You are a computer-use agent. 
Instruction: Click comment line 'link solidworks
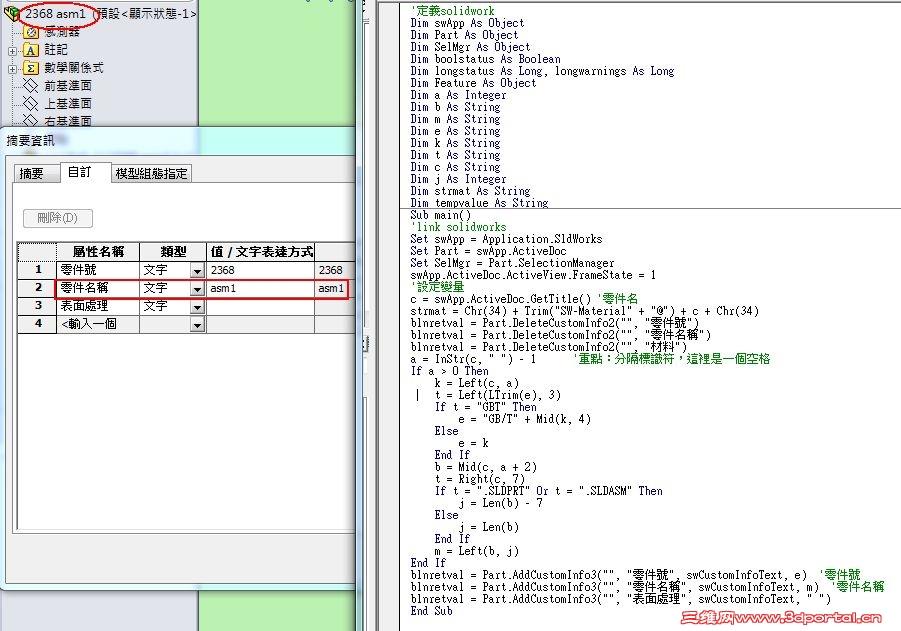[x=459, y=227]
